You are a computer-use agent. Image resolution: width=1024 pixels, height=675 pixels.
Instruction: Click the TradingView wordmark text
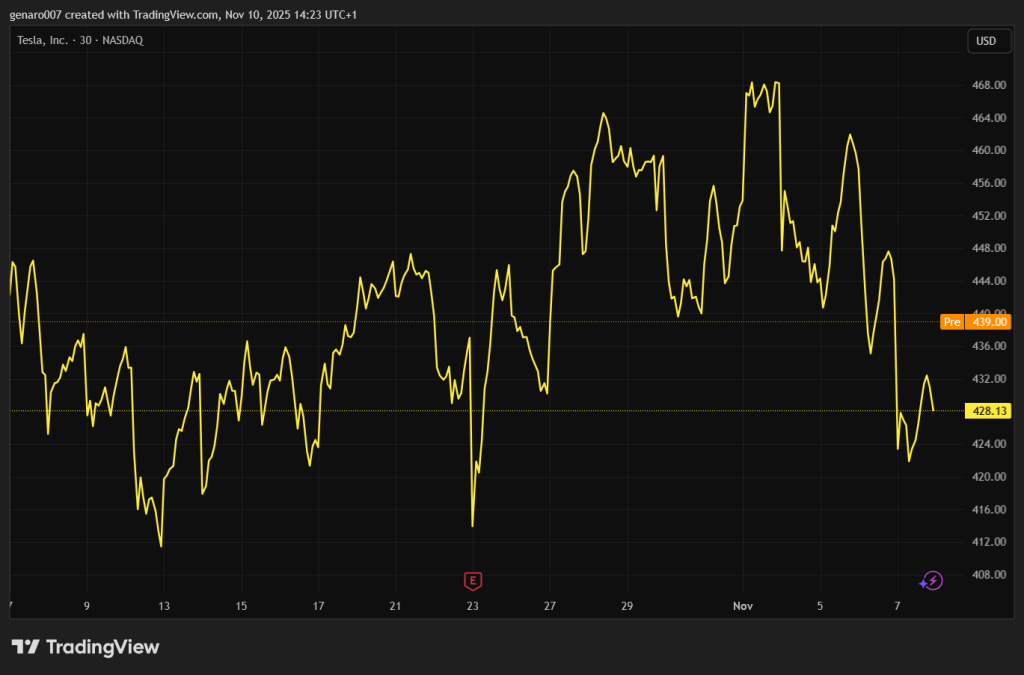coord(102,647)
